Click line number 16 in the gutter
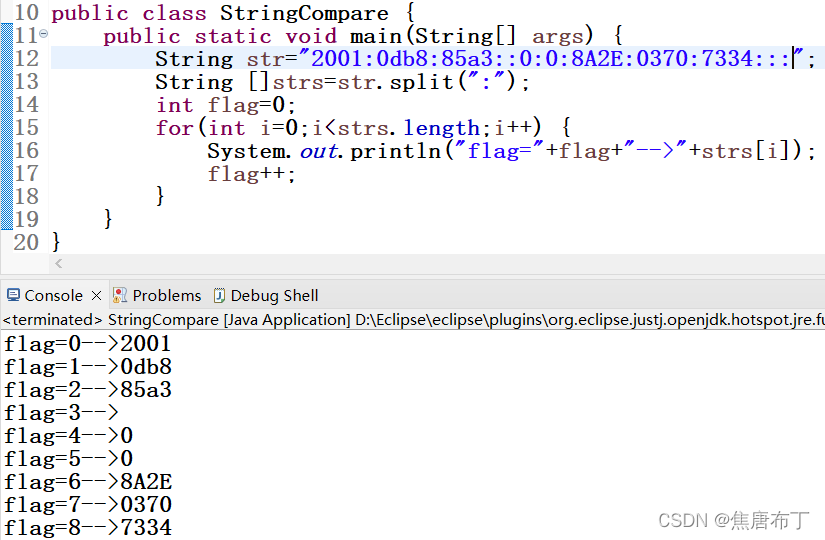This screenshot has width=825, height=540. 26,151
